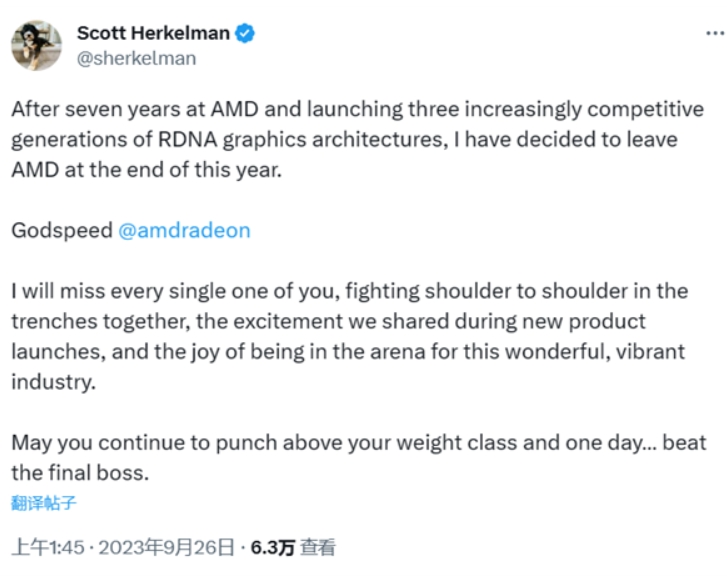Open Scott Herkelman's profile picture
This screenshot has width=727, height=580.
tap(37, 45)
